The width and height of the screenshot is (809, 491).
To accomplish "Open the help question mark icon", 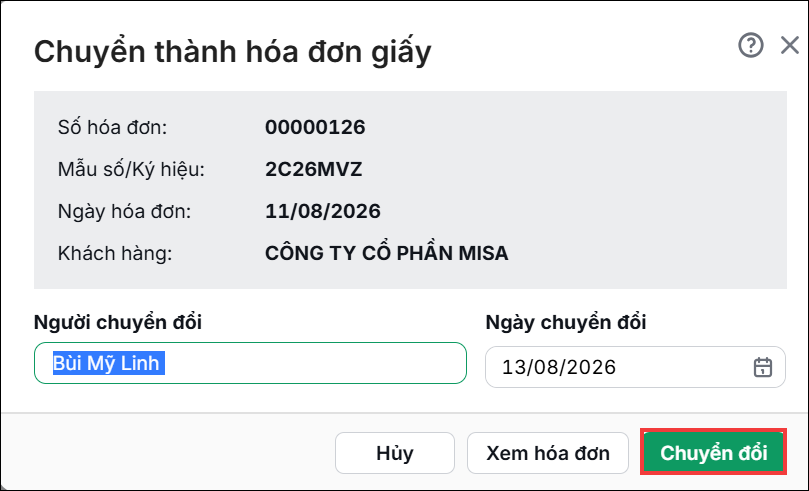I will [x=751, y=45].
